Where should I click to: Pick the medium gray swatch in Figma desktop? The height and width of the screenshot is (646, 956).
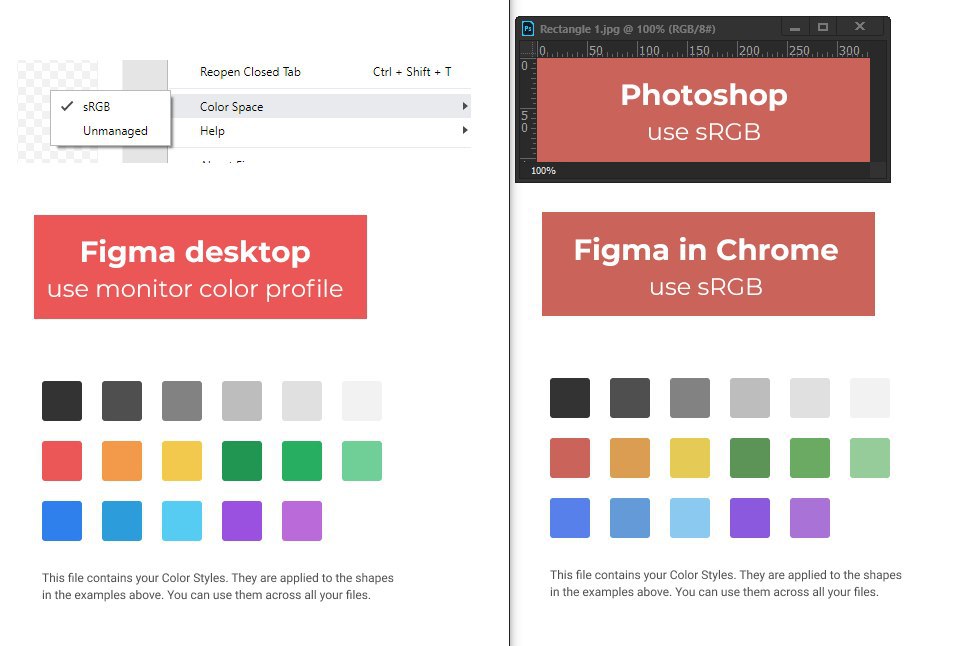pos(182,401)
